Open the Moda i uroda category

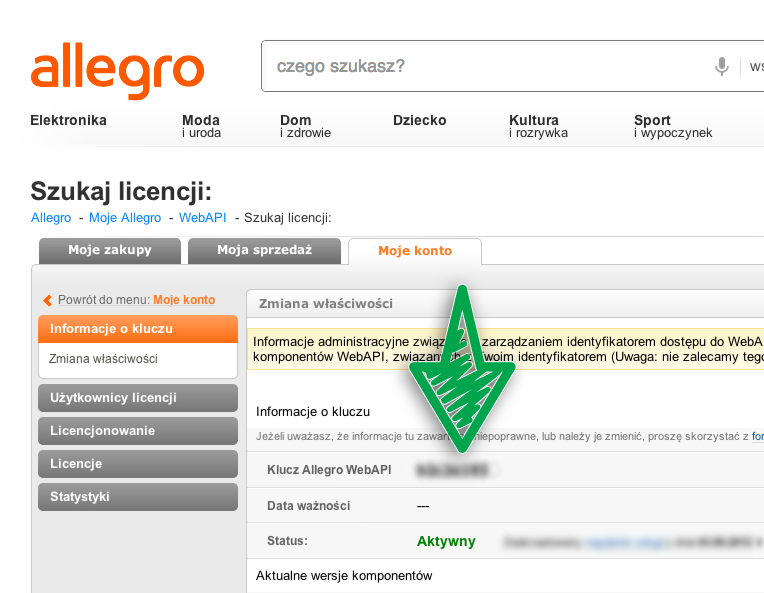(201, 126)
